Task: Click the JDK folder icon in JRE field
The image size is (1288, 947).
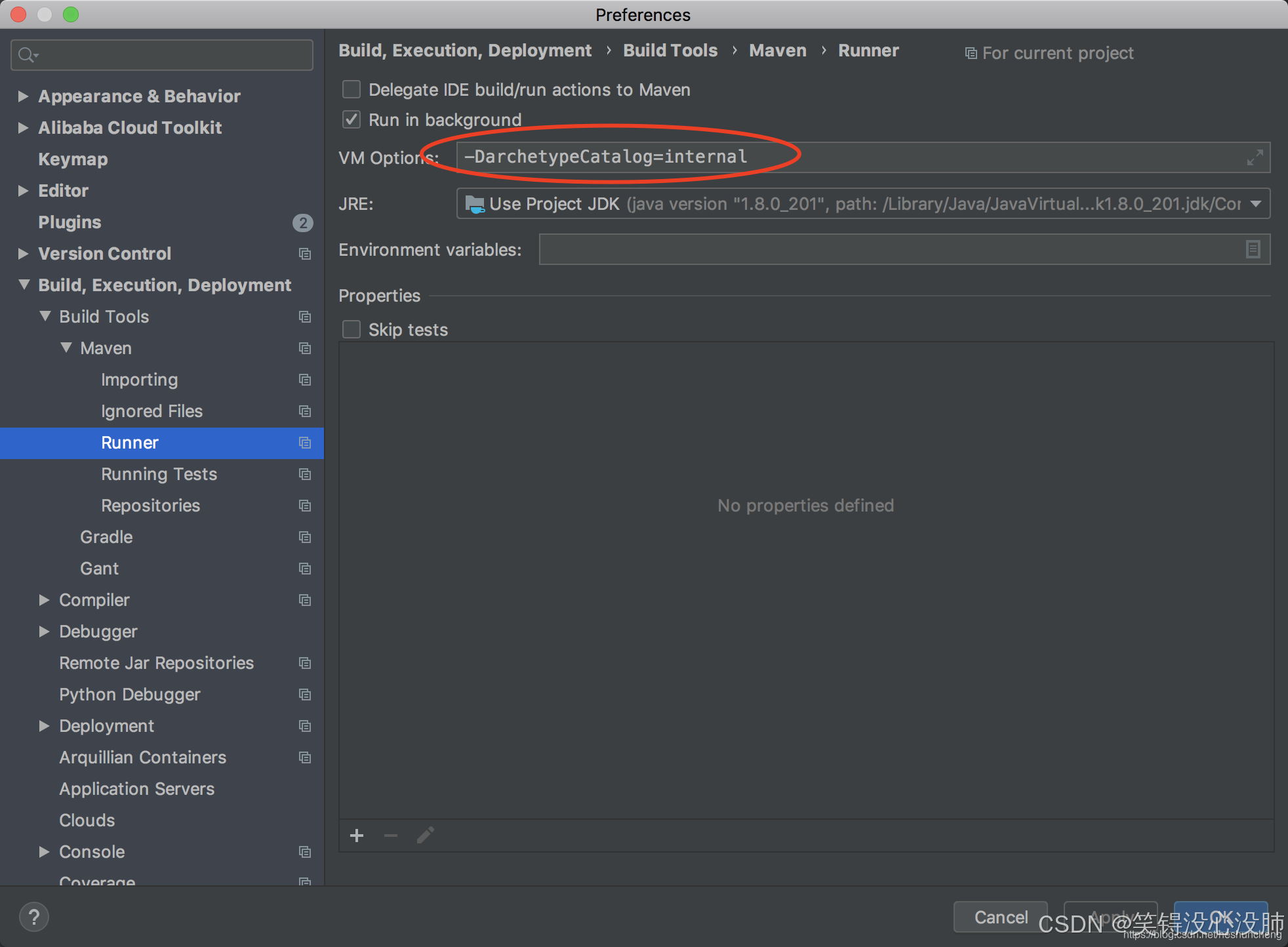Action: [474, 204]
